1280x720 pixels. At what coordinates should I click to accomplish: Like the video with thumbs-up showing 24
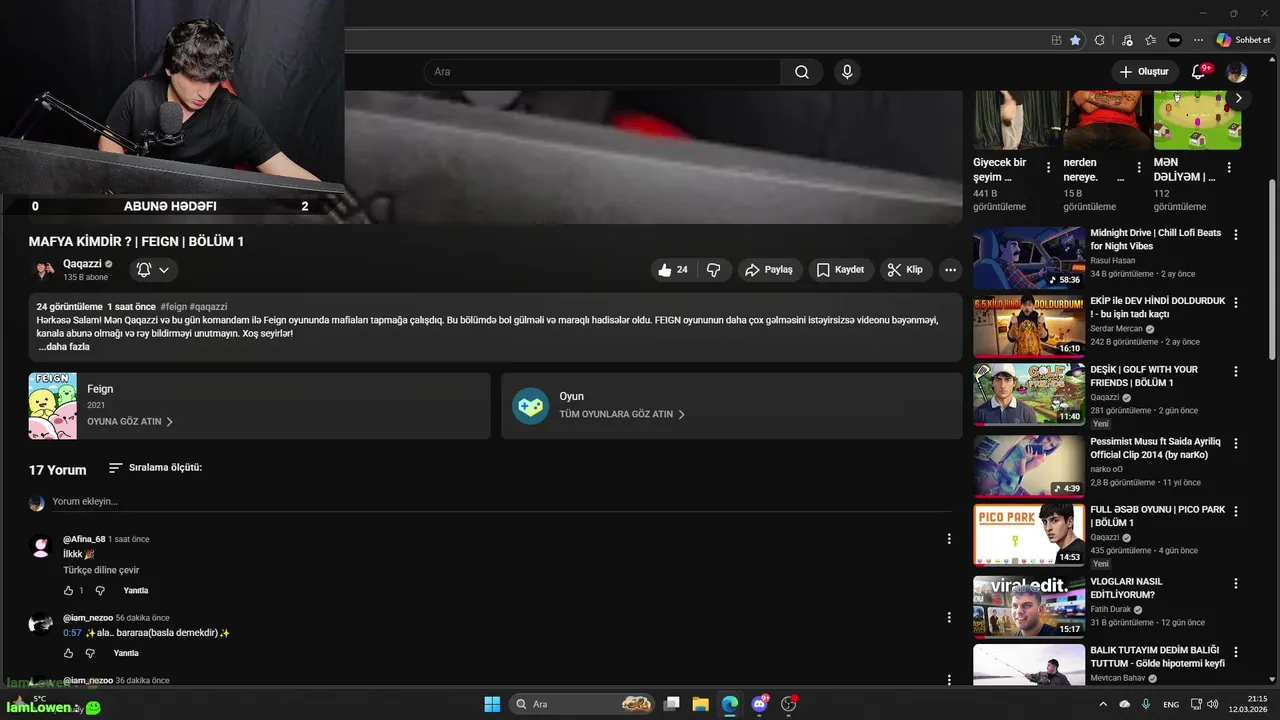(x=672, y=270)
